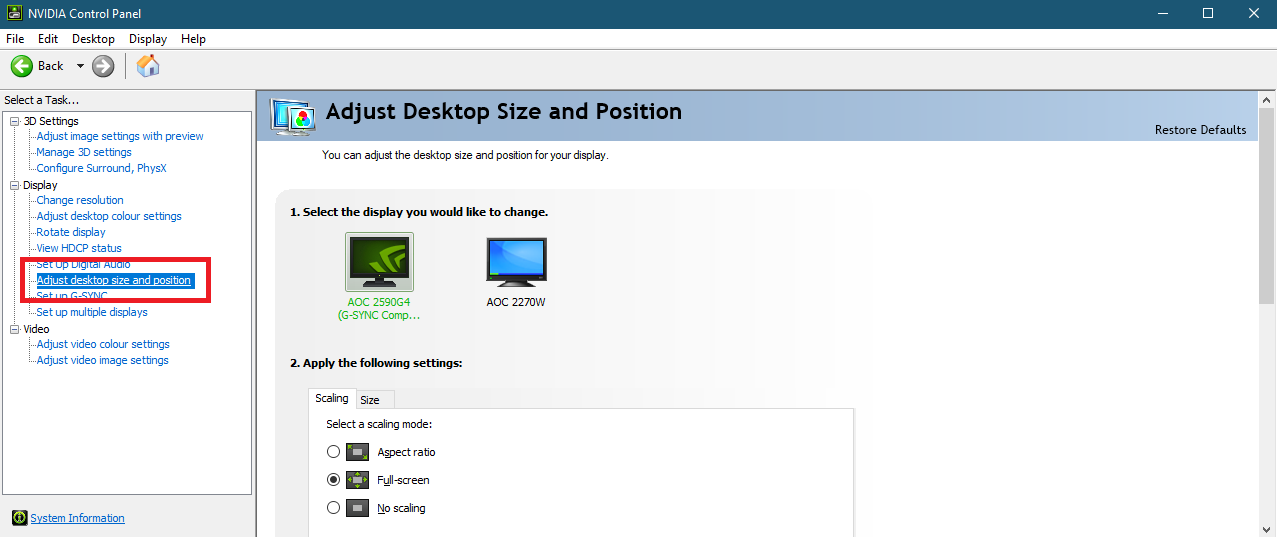
Task: Click the No scaling icon
Action: pyautogui.click(x=357, y=508)
